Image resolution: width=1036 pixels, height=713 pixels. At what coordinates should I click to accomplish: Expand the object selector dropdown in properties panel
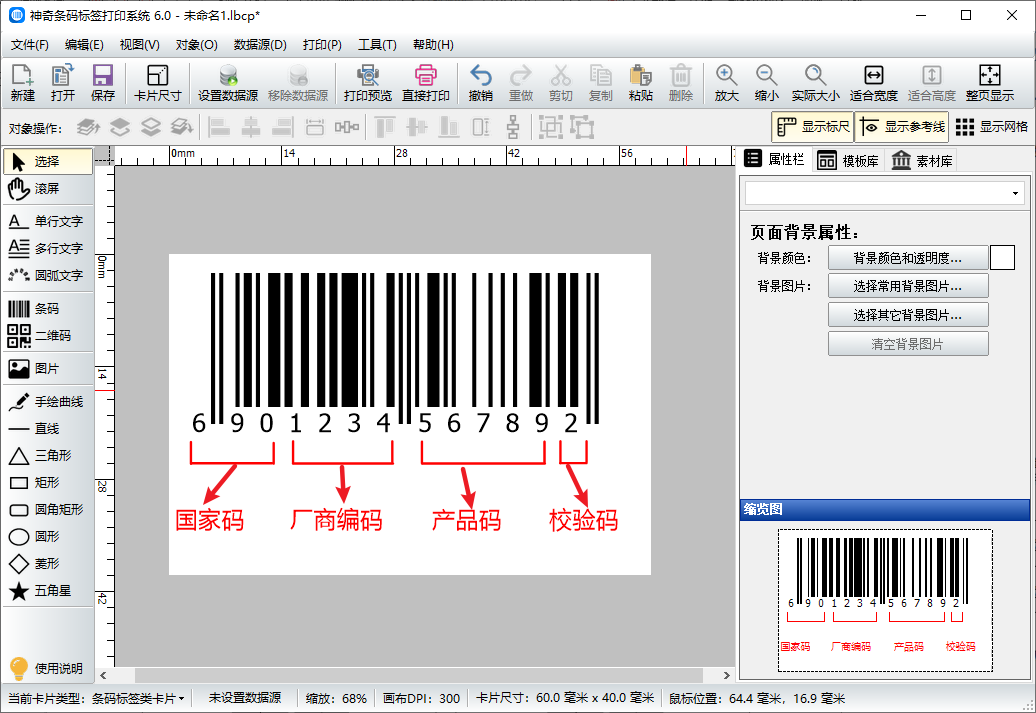point(1015,194)
